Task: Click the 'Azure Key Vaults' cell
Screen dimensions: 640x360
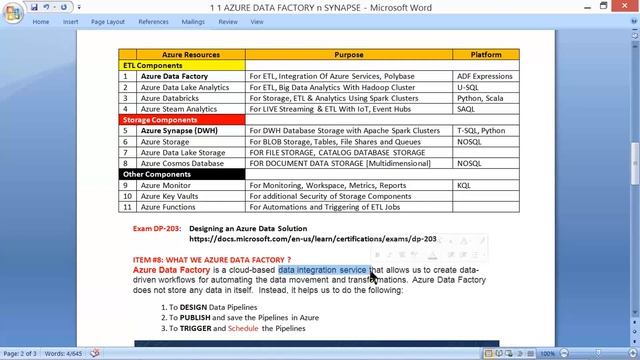Action: tap(191, 196)
